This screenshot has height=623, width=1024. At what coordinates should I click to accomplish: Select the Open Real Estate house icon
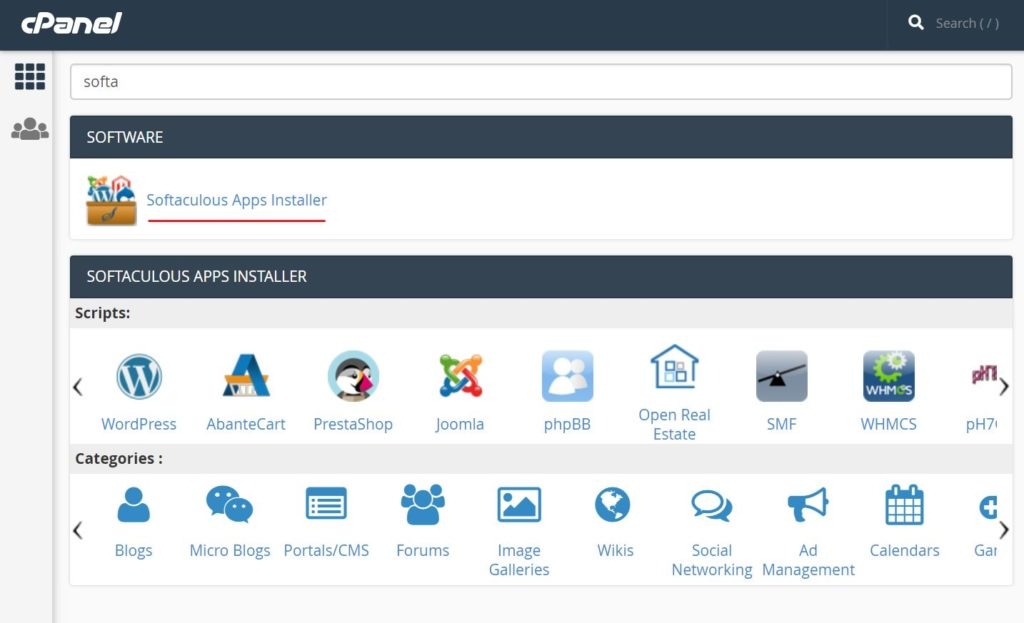click(x=675, y=366)
